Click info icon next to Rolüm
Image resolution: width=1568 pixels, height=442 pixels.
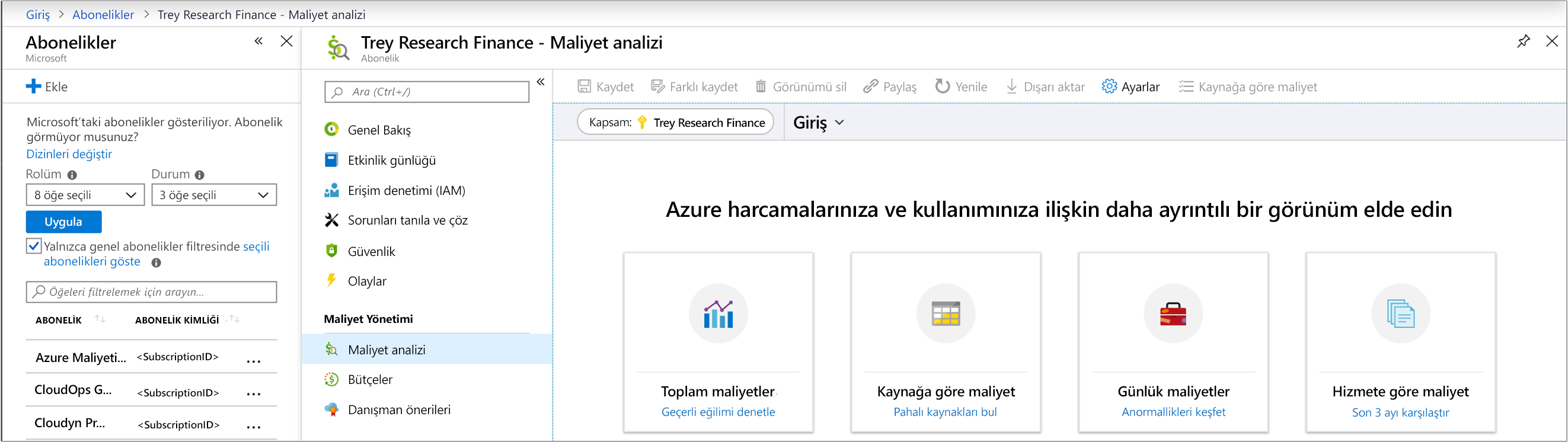(x=72, y=175)
